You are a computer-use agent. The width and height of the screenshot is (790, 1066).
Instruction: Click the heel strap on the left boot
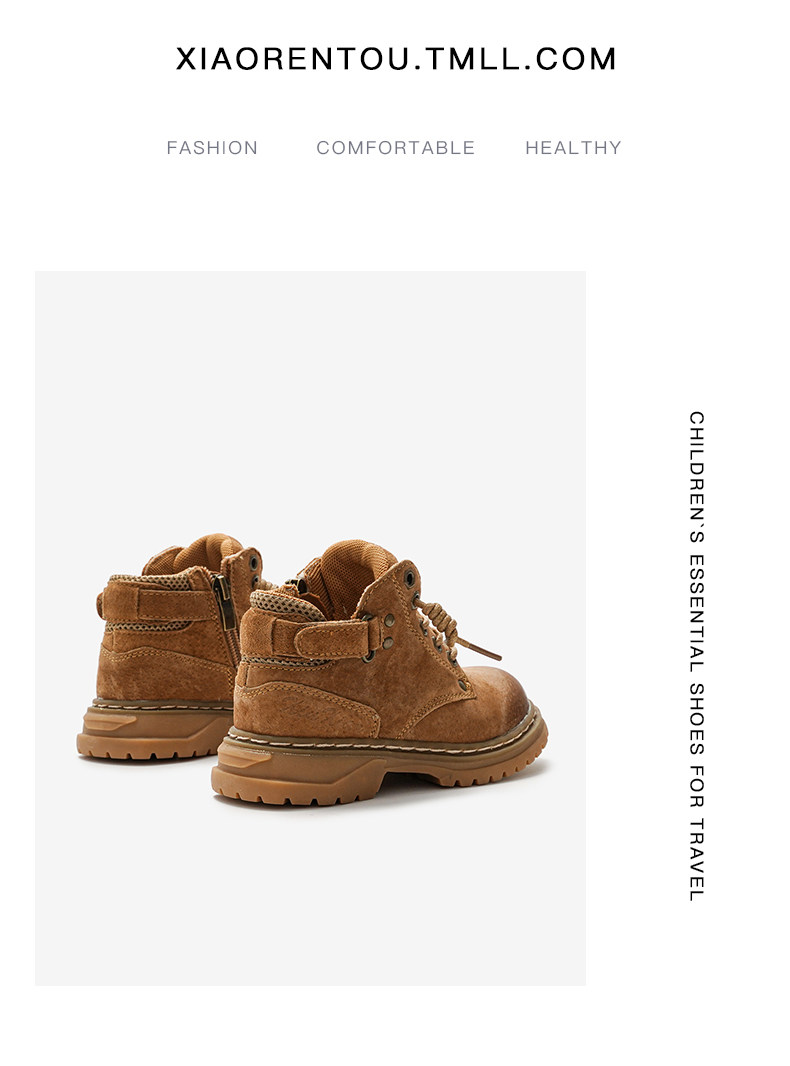coord(158,603)
